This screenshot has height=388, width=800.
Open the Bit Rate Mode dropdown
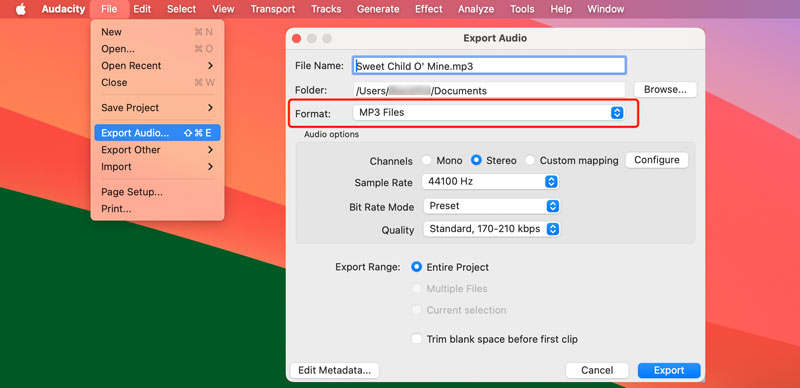point(491,206)
